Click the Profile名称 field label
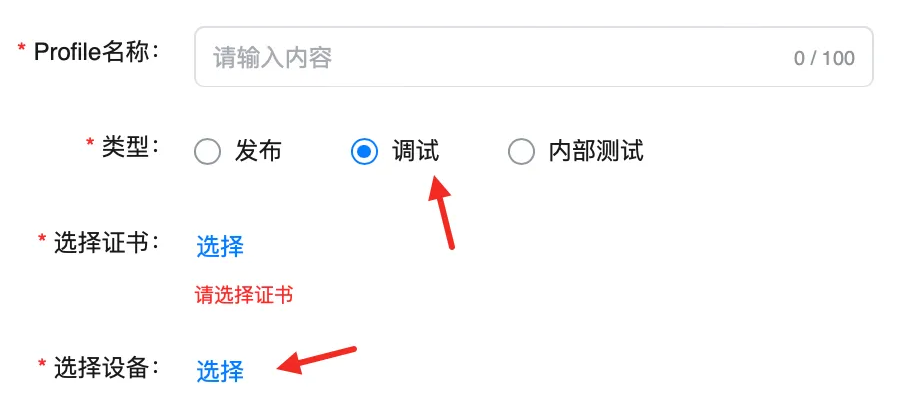This screenshot has width=899, height=417. (x=96, y=52)
